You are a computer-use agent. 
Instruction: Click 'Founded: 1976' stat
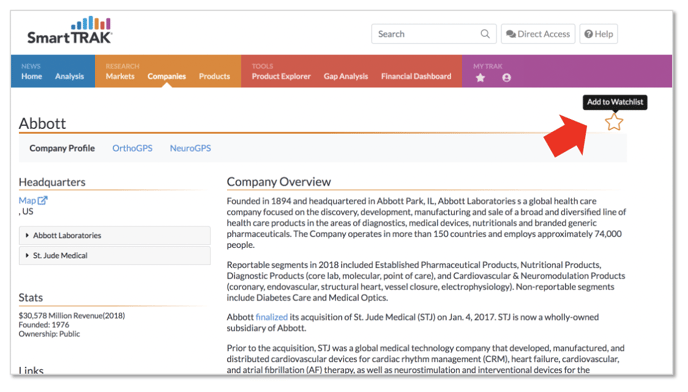click(44, 325)
